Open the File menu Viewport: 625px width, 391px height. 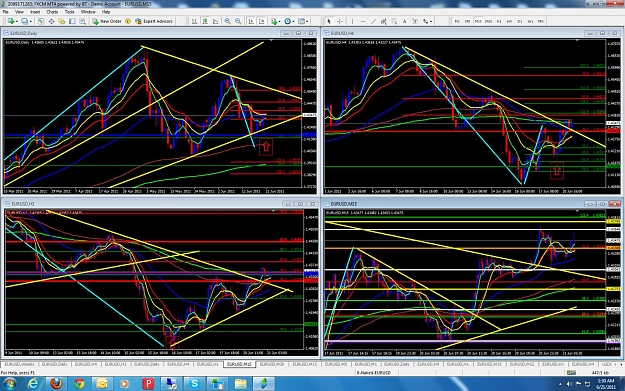pos(6,12)
